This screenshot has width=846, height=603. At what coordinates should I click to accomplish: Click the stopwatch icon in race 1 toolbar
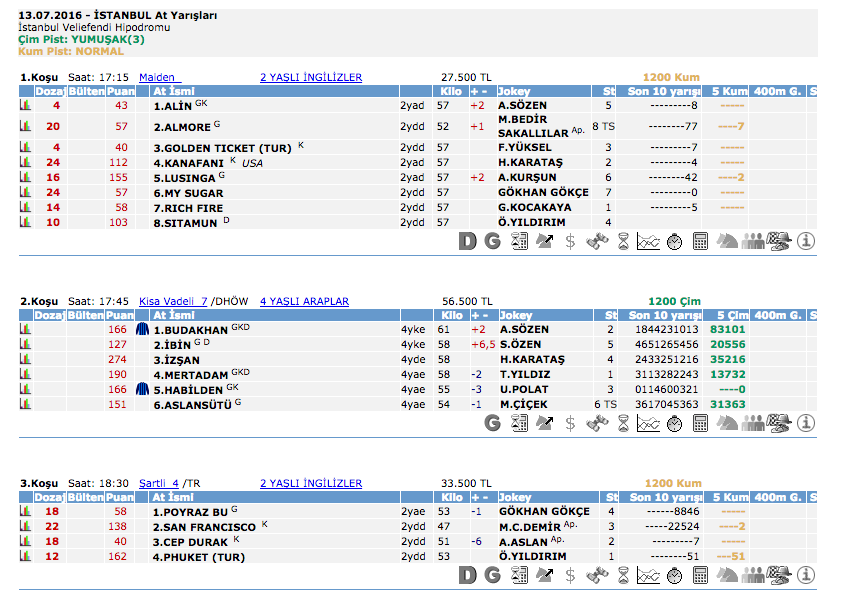[674, 240]
